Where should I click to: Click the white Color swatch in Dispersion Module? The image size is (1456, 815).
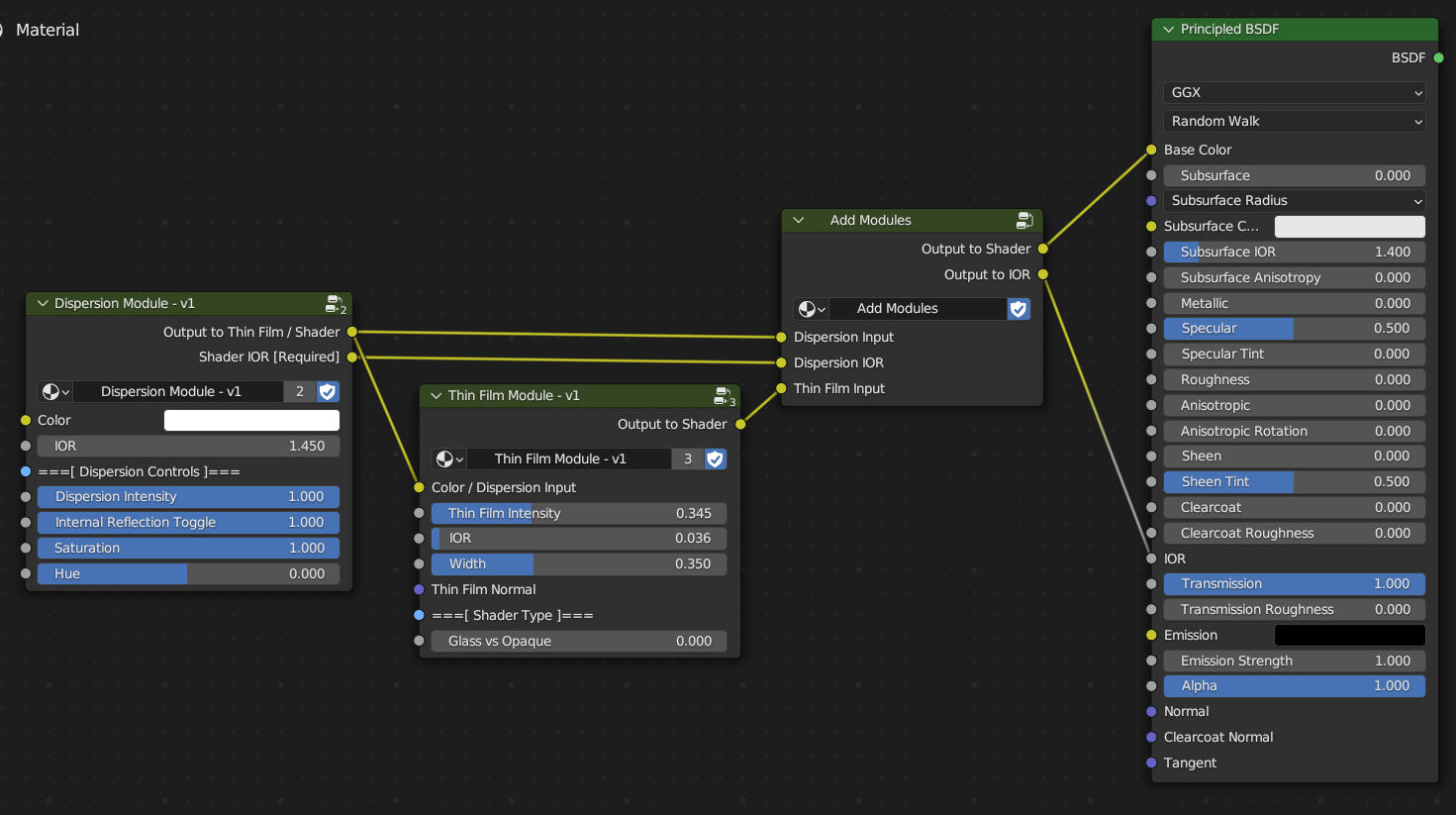pos(251,421)
